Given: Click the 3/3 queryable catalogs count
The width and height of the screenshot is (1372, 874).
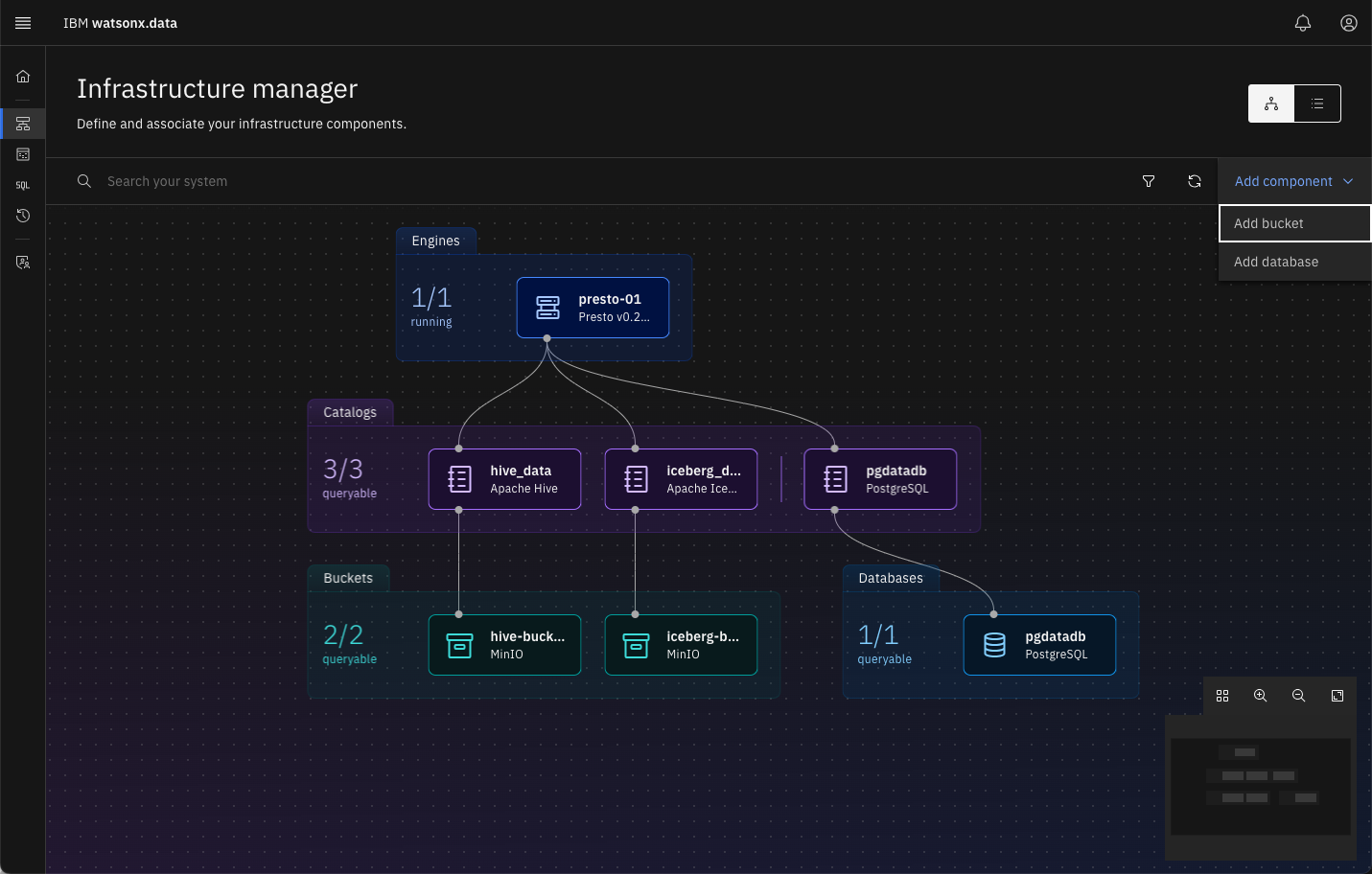Looking at the screenshot, I should [x=350, y=478].
